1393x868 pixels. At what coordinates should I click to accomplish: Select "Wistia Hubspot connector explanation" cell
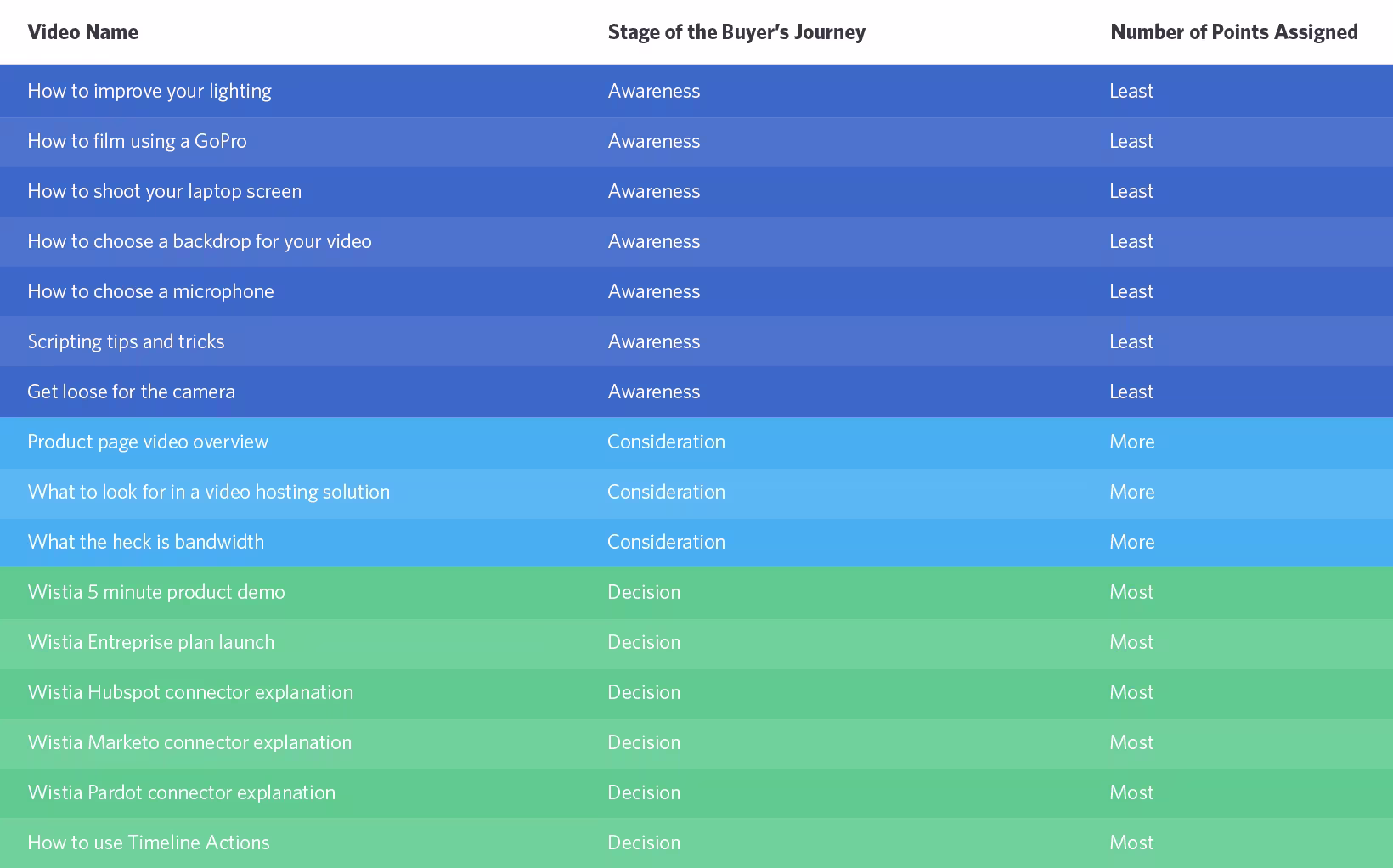190,692
